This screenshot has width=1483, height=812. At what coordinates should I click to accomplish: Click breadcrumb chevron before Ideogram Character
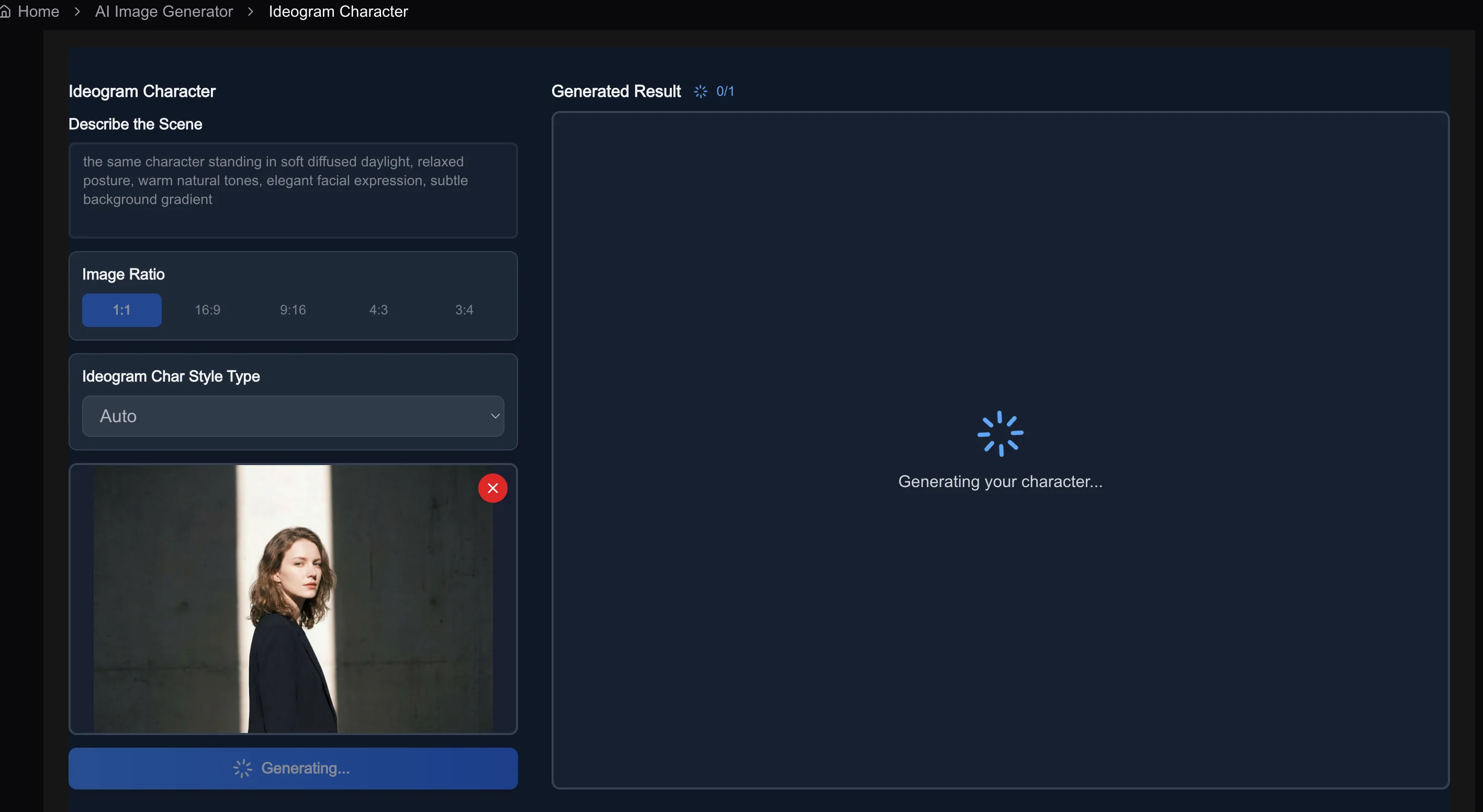point(251,12)
